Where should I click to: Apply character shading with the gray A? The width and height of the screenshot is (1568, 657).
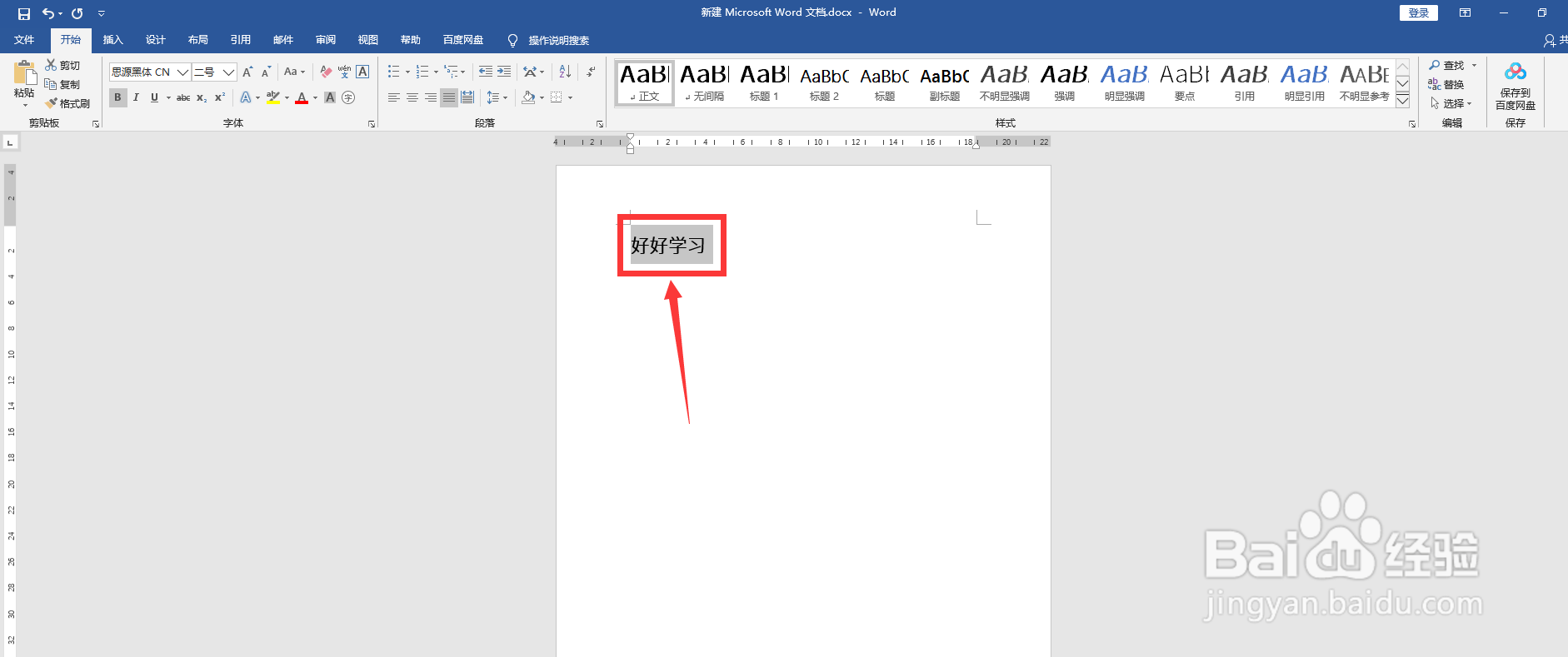tap(330, 97)
